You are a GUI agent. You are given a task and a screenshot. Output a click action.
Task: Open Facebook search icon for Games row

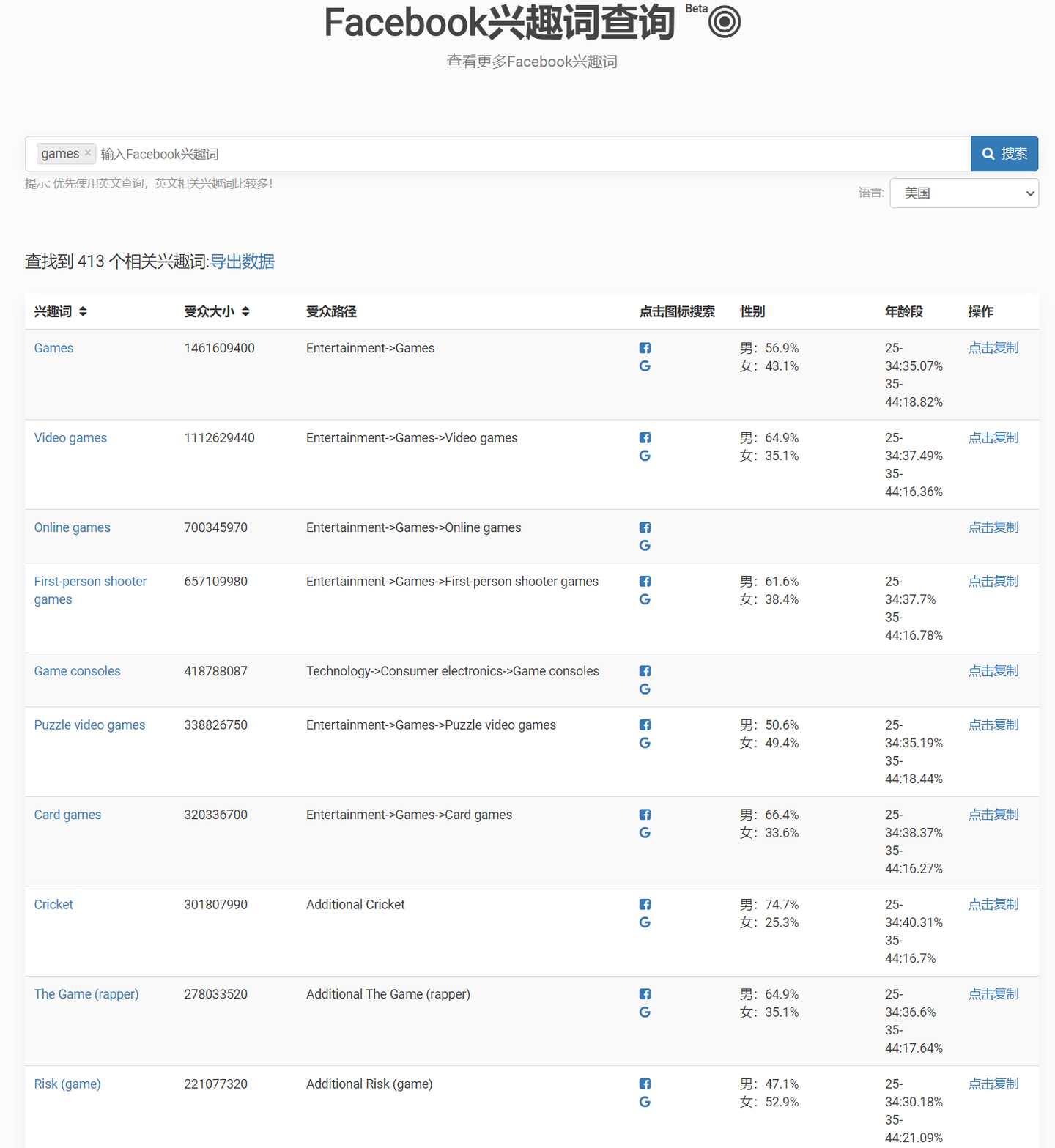pyautogui.click(x=645, y=348)
